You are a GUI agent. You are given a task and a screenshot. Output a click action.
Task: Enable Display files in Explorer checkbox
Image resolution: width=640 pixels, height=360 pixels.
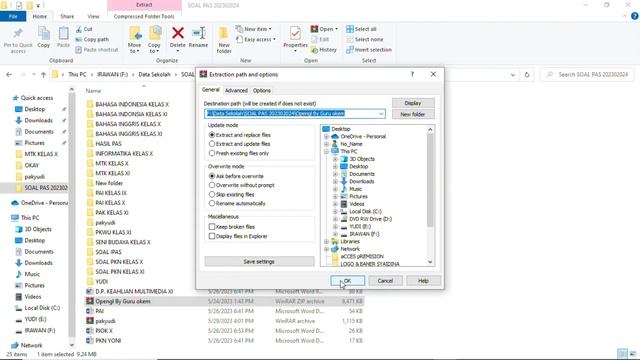tap(211, 236)
